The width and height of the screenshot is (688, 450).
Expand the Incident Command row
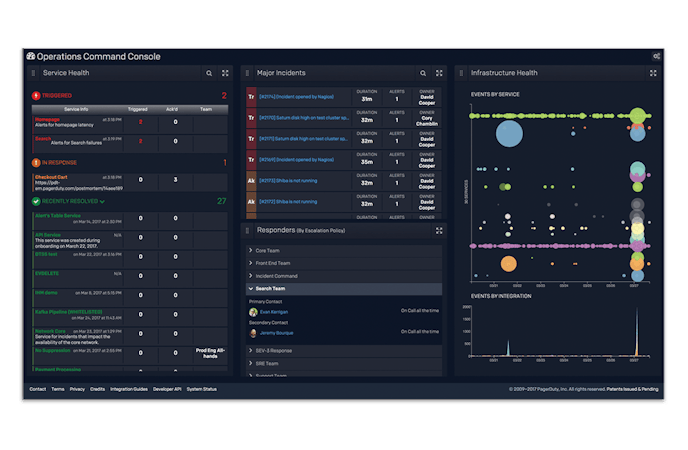point(344,276)
